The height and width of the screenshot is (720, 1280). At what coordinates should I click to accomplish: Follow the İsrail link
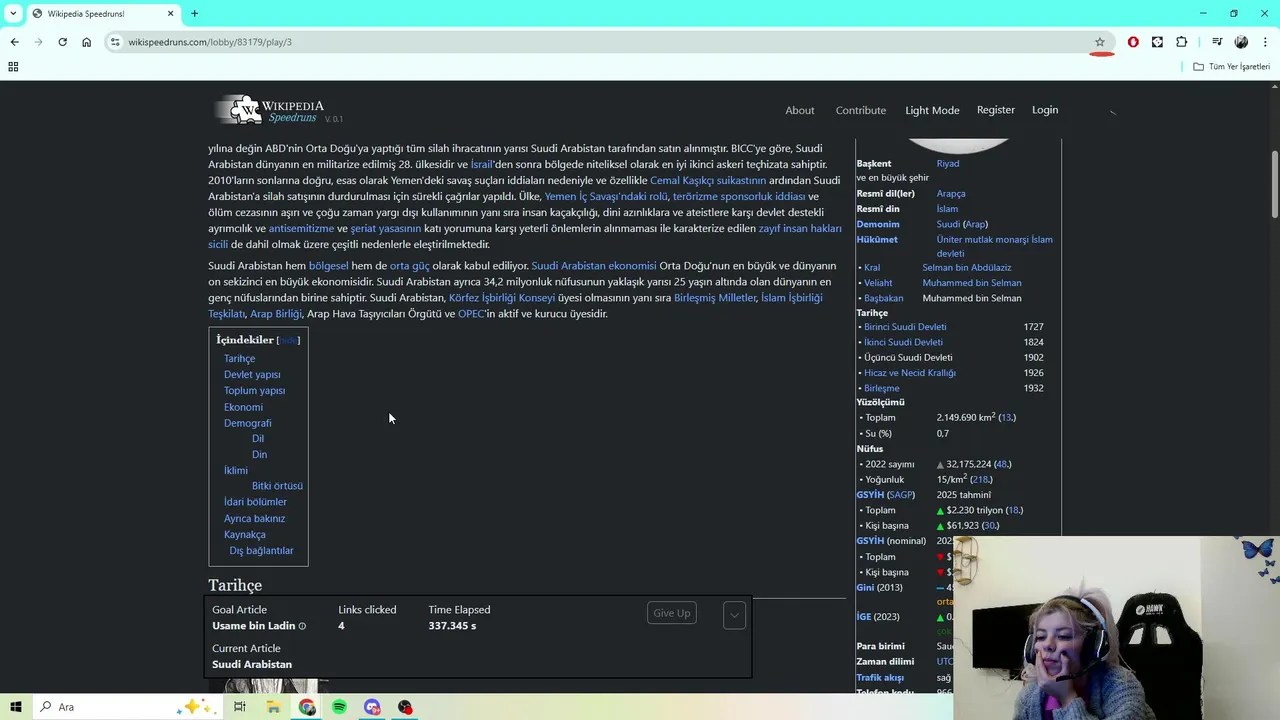[482, 164]
